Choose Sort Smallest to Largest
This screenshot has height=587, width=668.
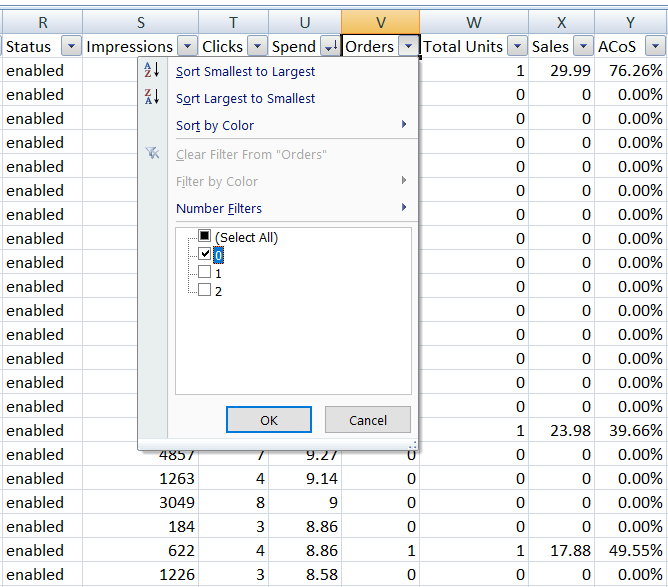click(245, 72)
